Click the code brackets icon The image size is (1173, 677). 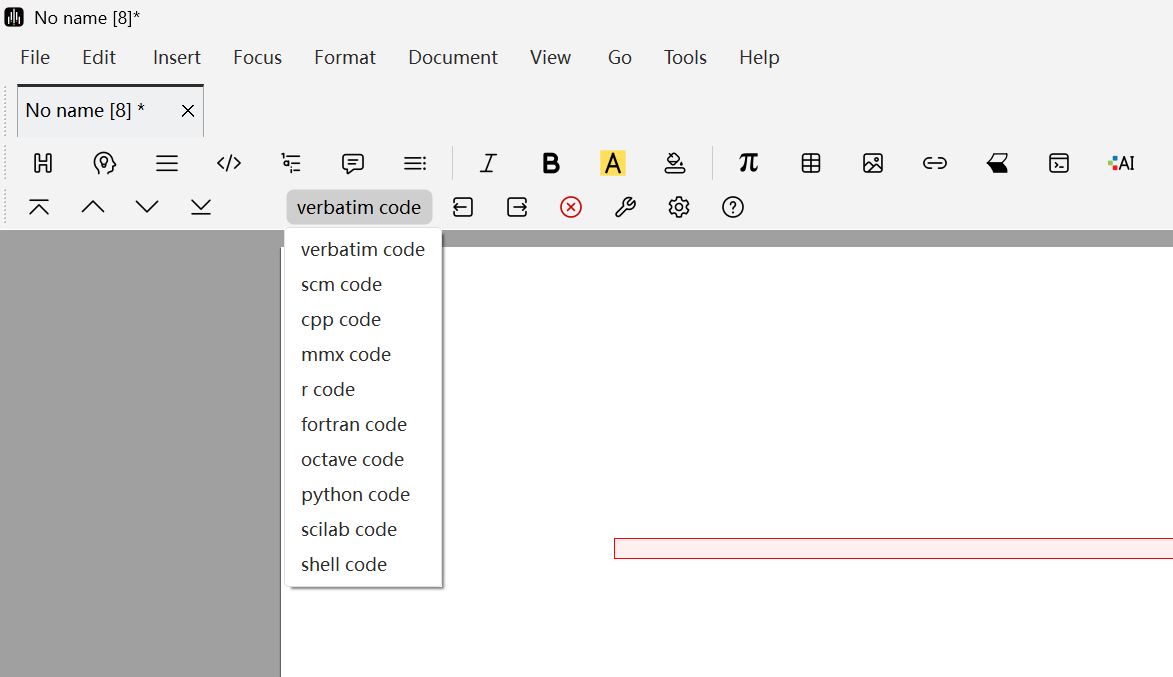[229, 163]
